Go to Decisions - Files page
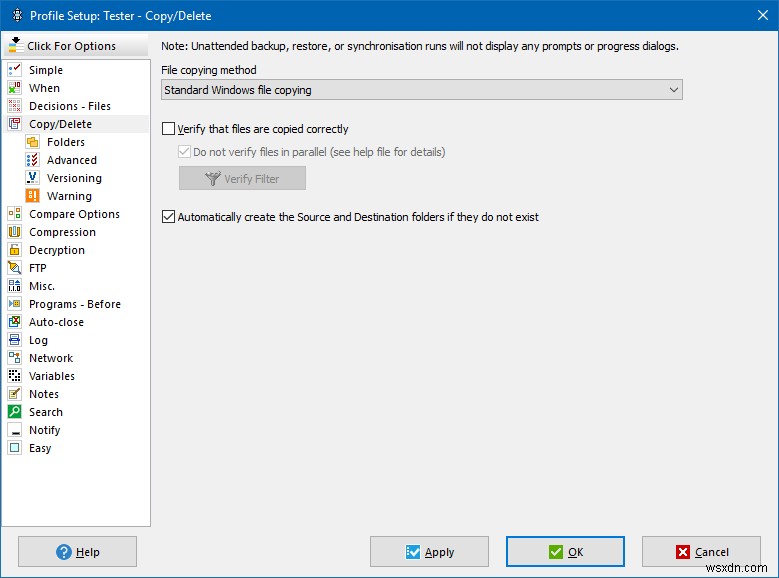 (70, 106)
